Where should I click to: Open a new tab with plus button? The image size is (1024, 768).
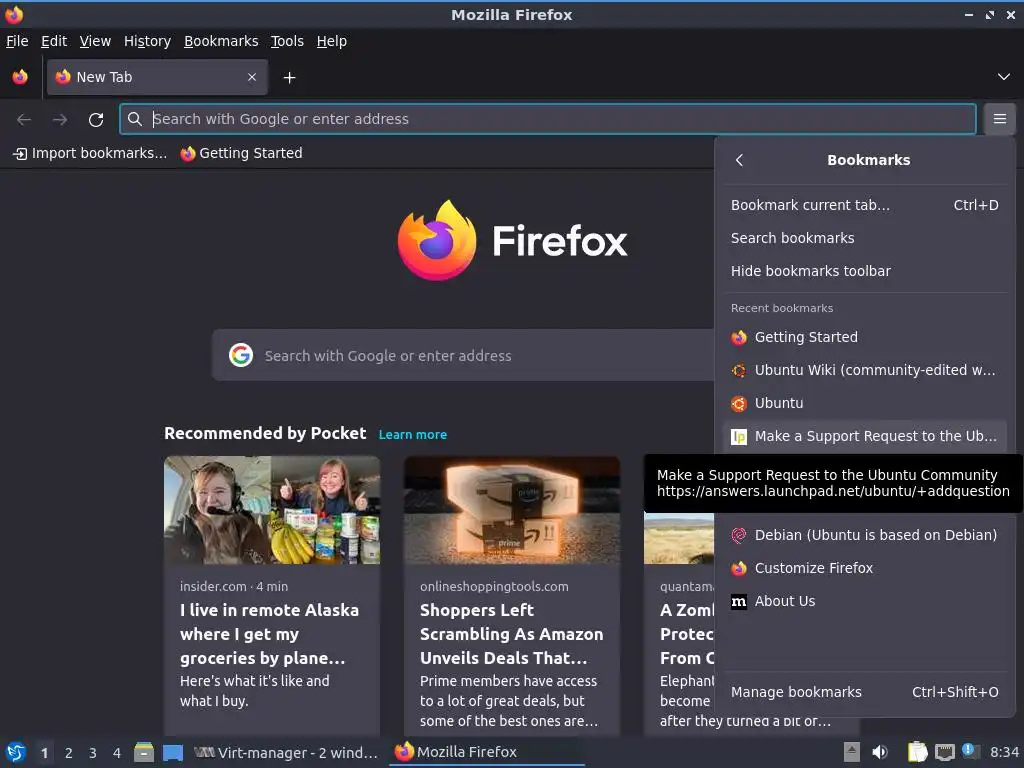[289, 78]
